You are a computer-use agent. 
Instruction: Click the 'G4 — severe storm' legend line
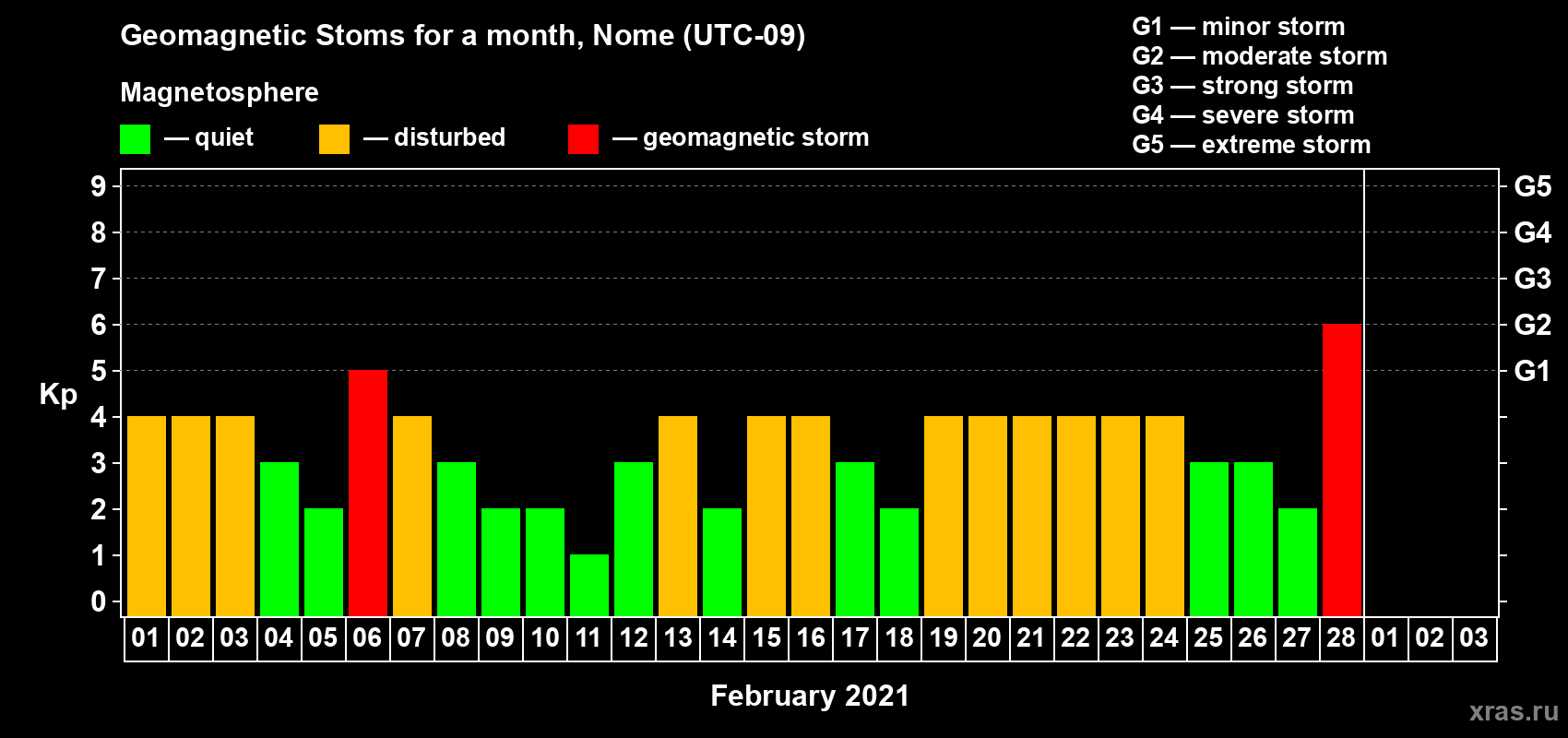coord(1242,114)
